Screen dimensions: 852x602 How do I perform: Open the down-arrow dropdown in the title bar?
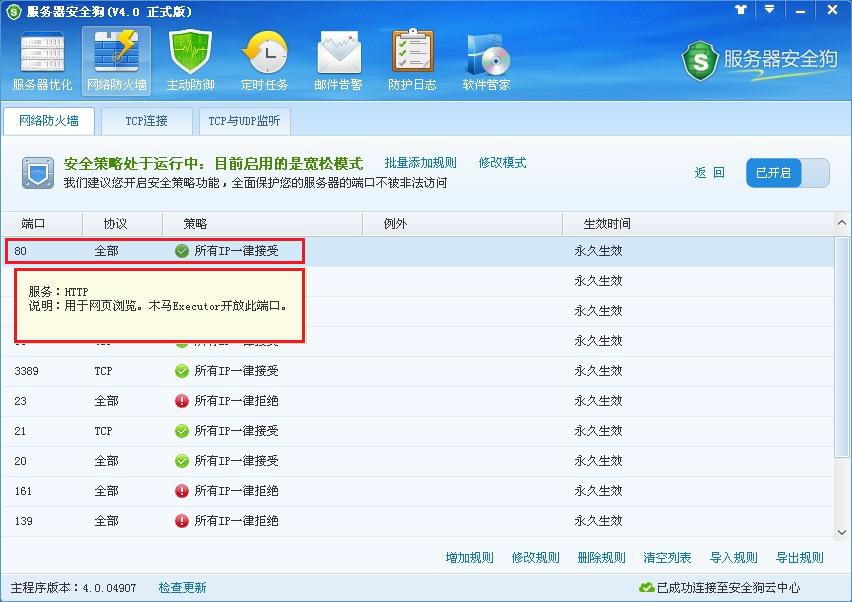(768, 10)
